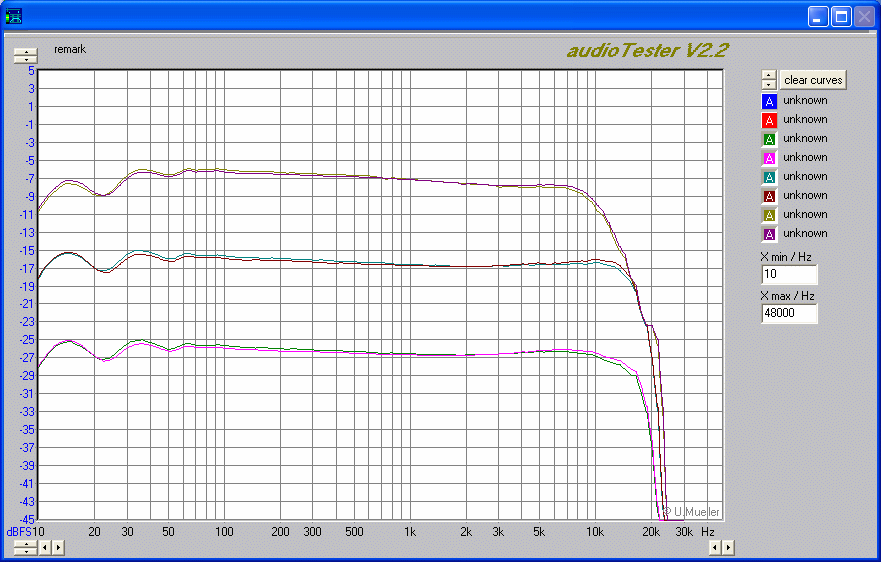Click the unknown label beside olive icon
This screenshot has height=562, width=881.
click(805, 215)
